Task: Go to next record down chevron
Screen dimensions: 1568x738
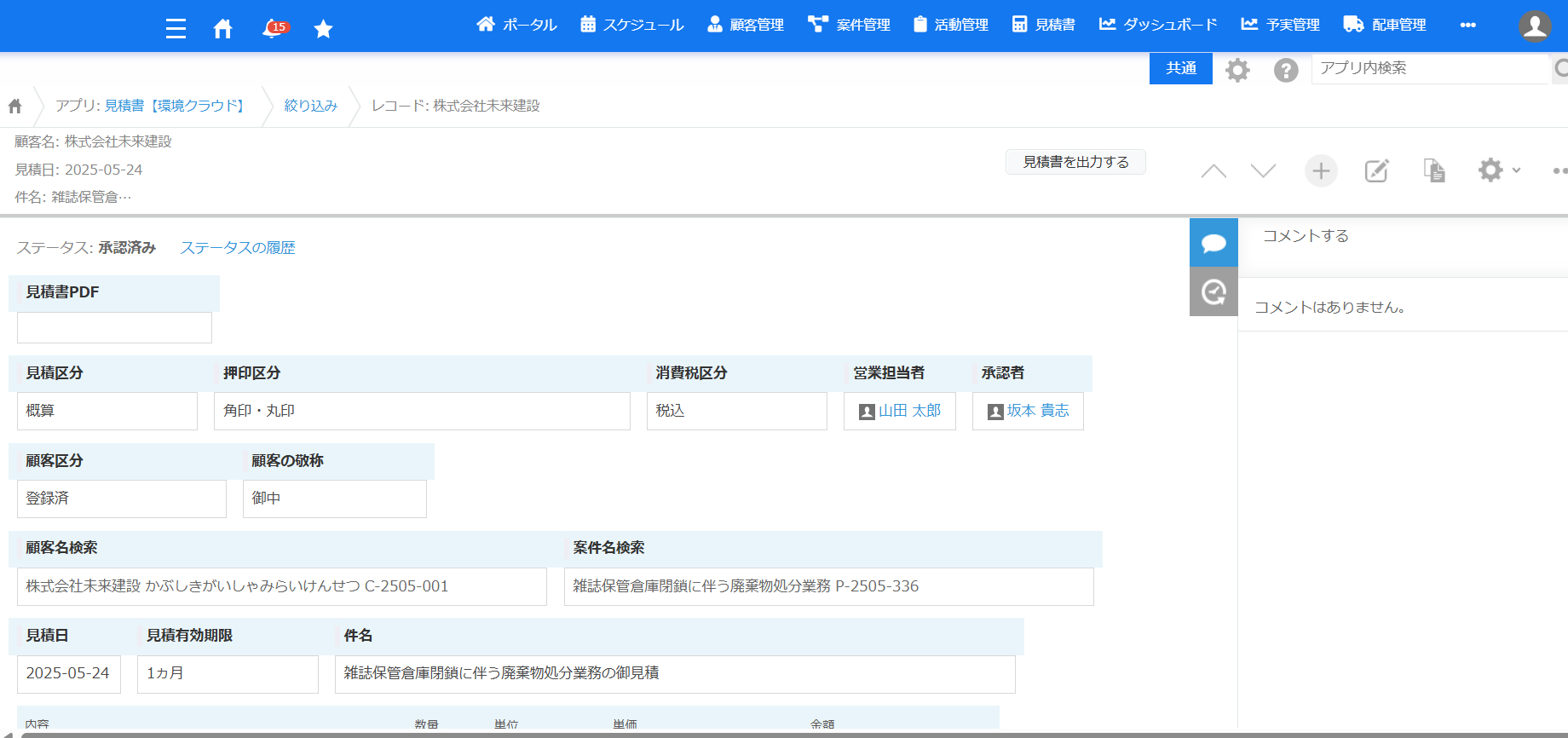Action: click(1263, 171)
